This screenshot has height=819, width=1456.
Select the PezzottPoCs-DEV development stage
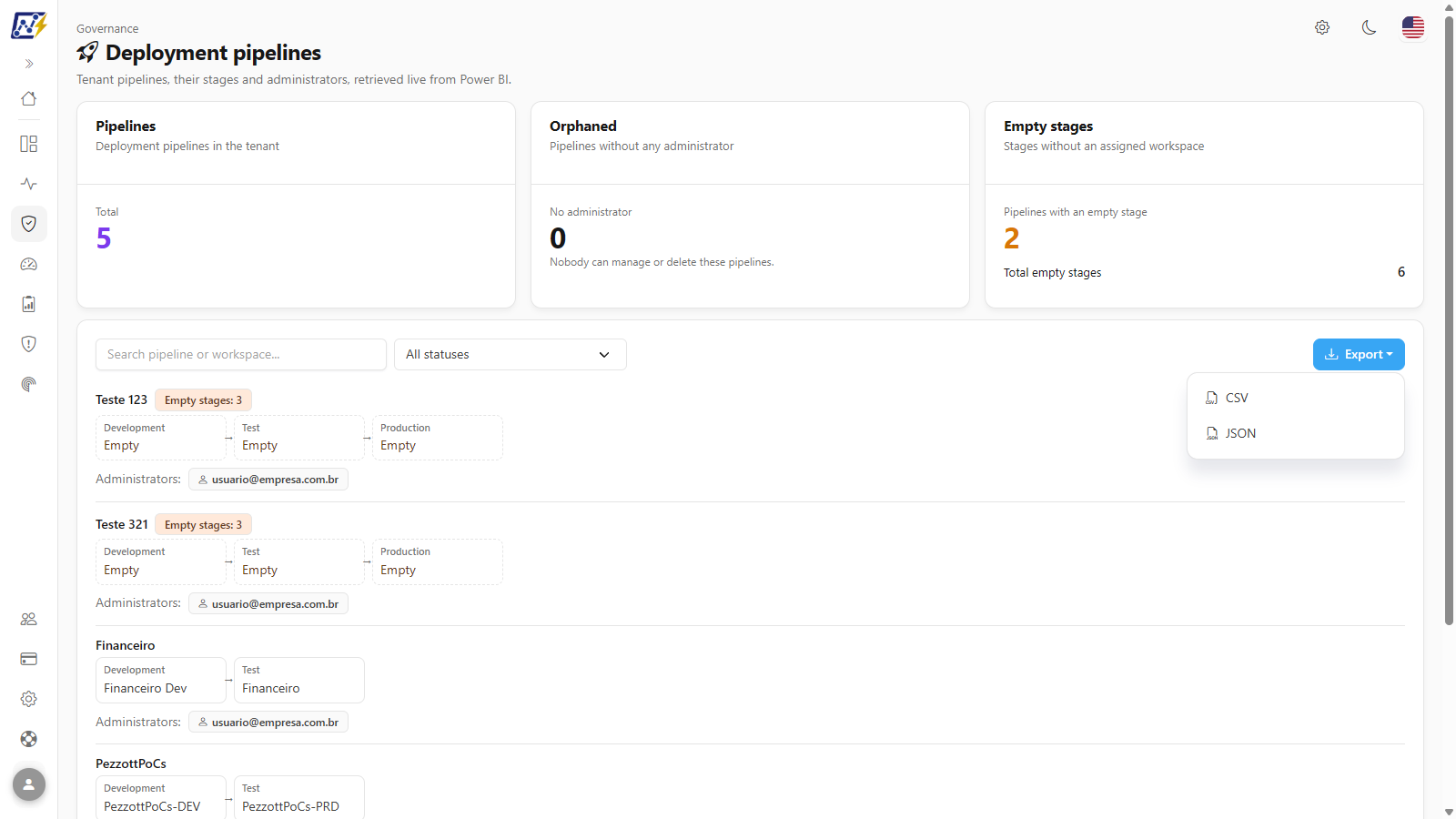pos(161,797)
